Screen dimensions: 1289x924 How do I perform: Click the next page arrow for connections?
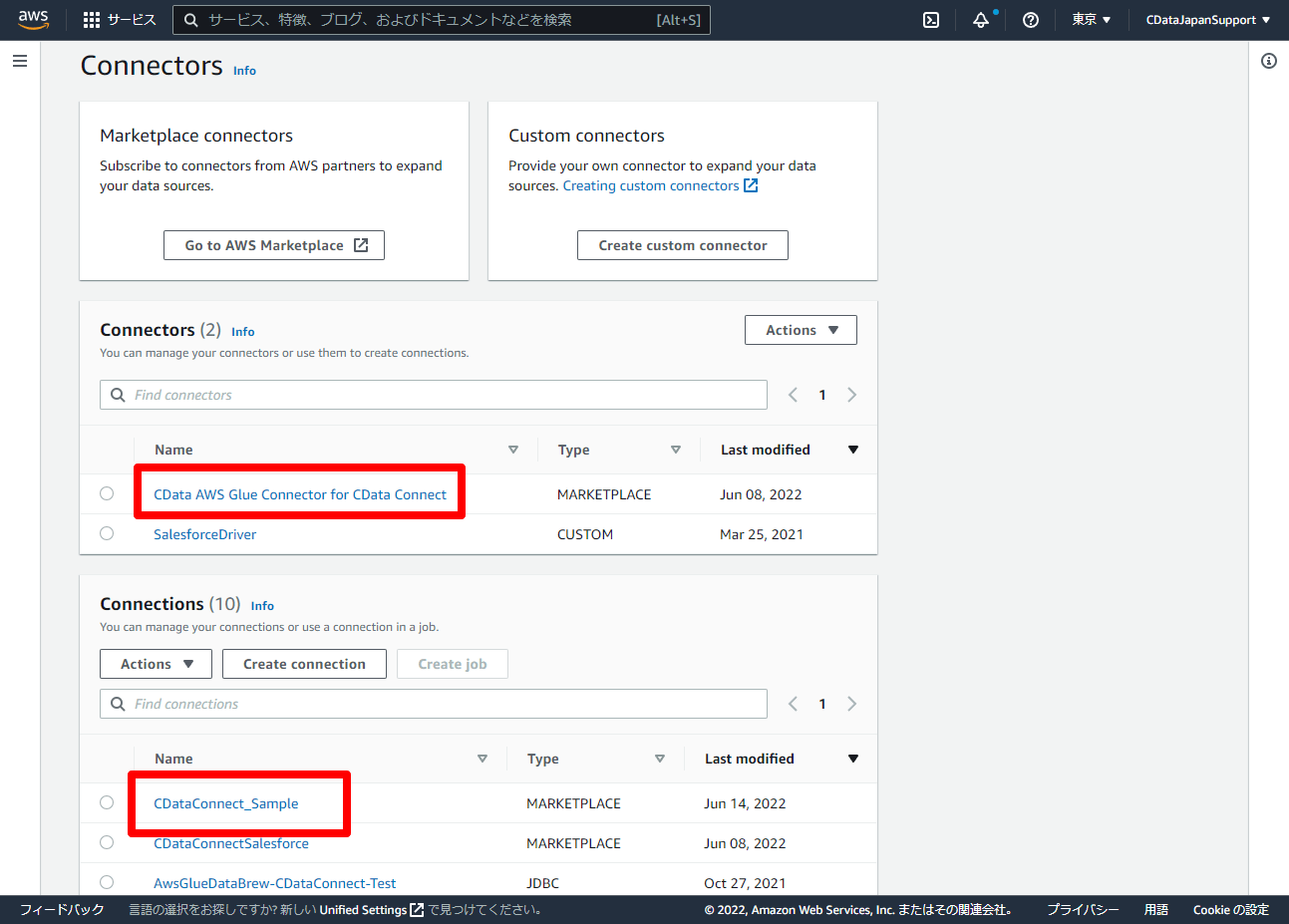[x=851, y=704]
